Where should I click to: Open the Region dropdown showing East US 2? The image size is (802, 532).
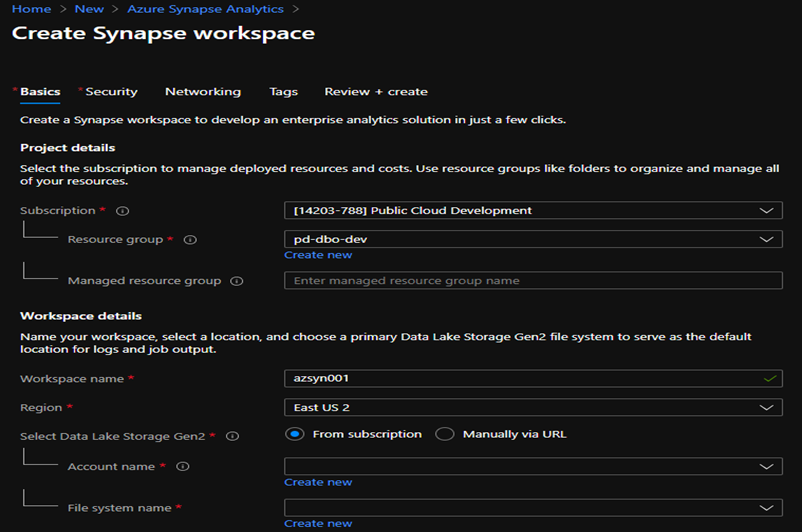533,408
